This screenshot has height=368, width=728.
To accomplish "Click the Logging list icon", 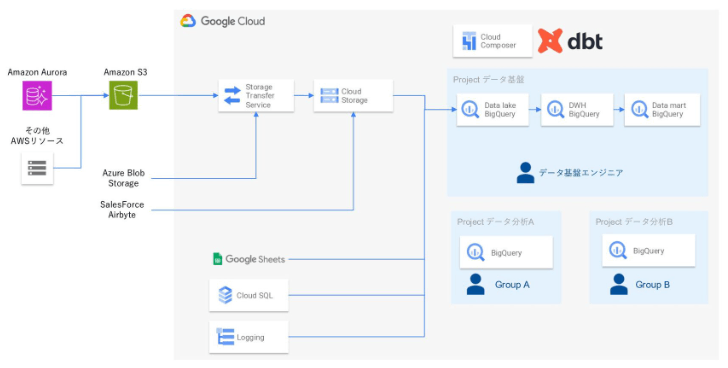I will pos(225,337).
